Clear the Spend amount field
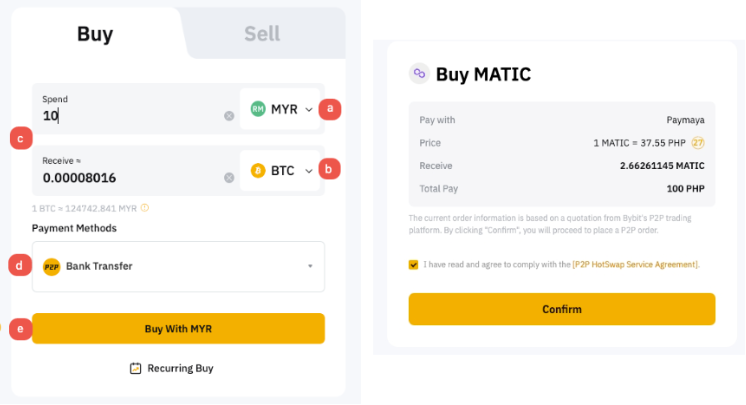The image size is (746, 405). coord(229,116)
